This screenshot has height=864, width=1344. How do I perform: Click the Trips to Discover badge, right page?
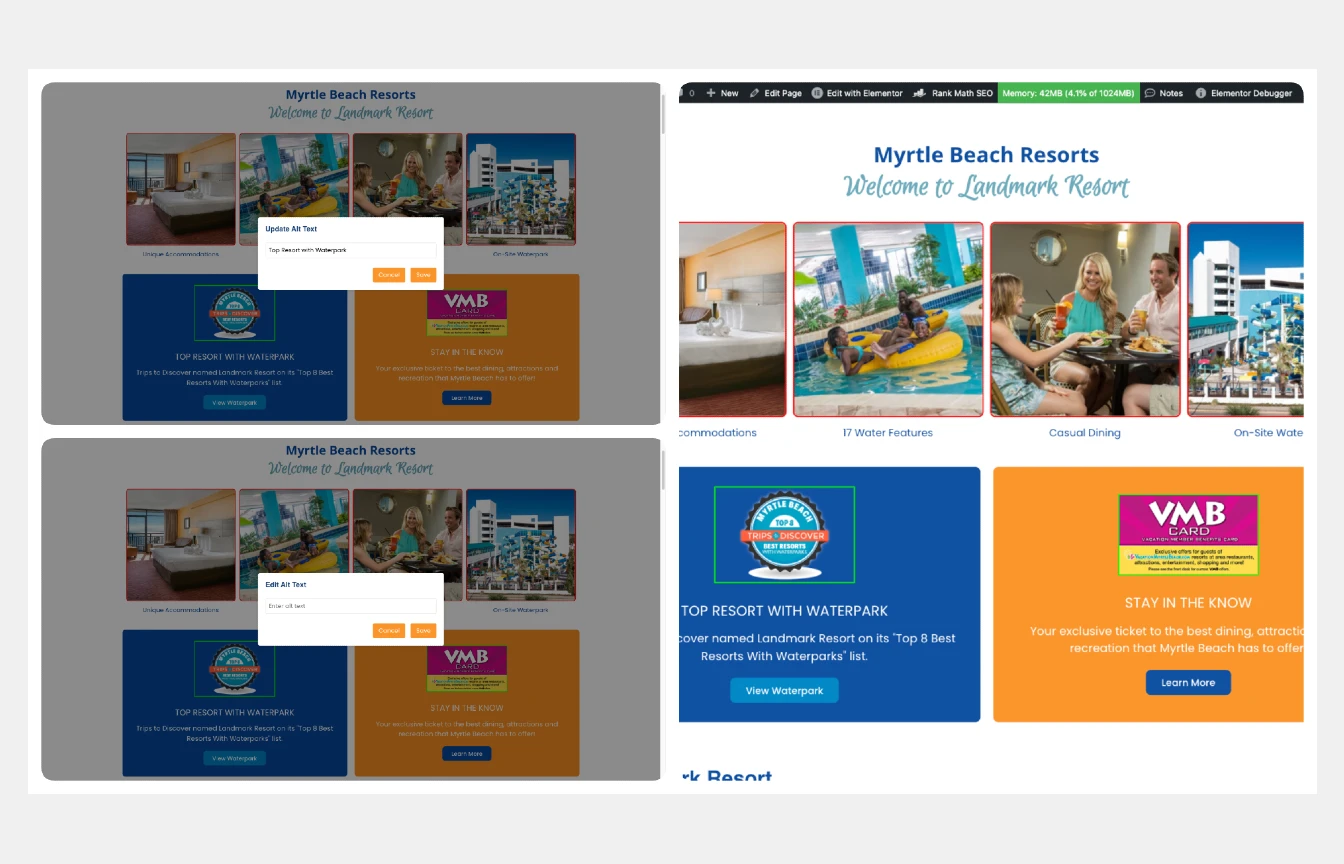coord(784,534)
